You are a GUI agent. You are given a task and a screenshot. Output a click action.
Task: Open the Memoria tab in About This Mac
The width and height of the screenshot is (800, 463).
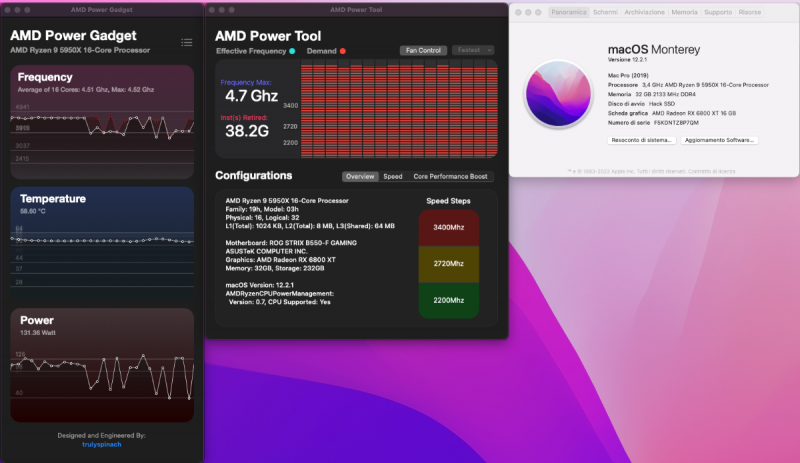pyautogui.click(x=684, y=12)
